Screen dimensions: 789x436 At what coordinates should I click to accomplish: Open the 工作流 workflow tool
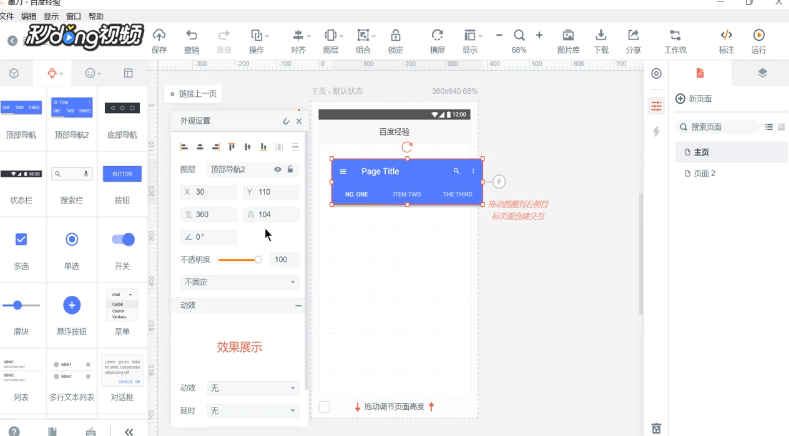[x=675, y=35]
